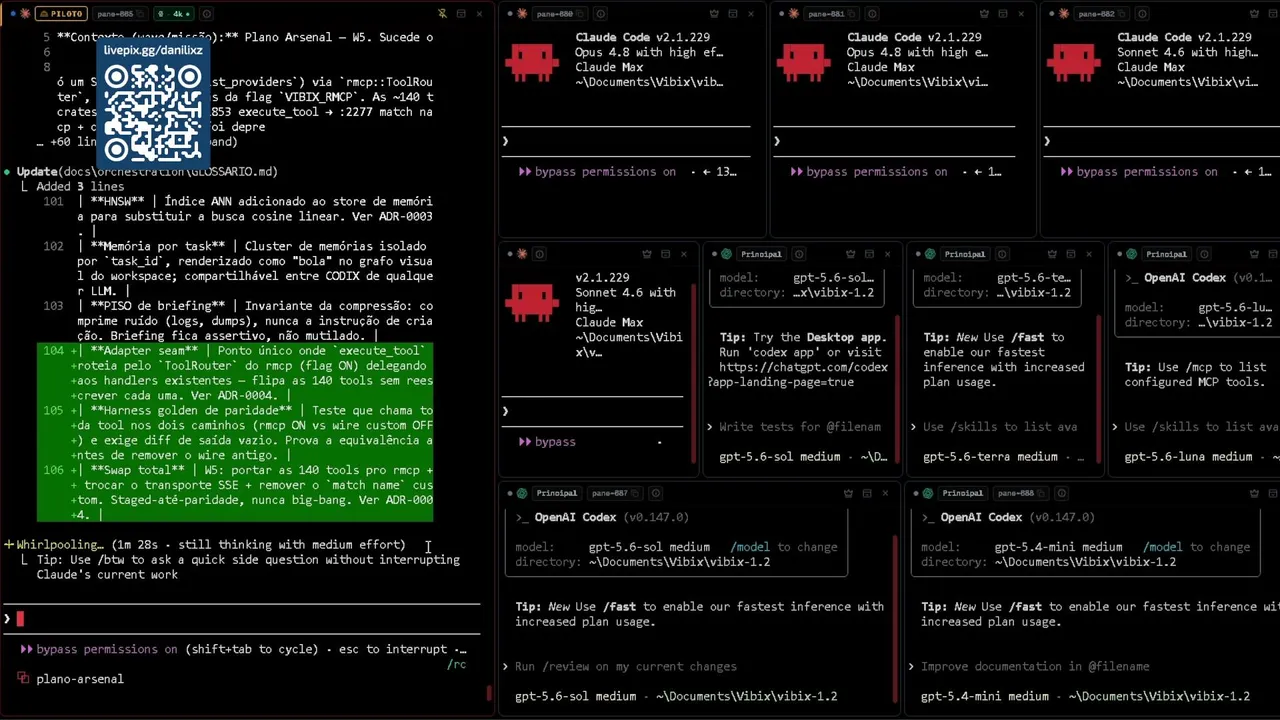
Task: Toggle bypass permissions in pane-881
Action: (x=869, y=172)
